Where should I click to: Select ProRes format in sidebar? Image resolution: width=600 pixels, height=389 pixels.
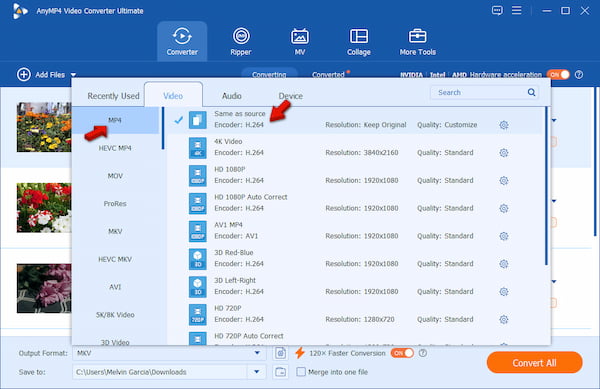click(x=115, y=203)
